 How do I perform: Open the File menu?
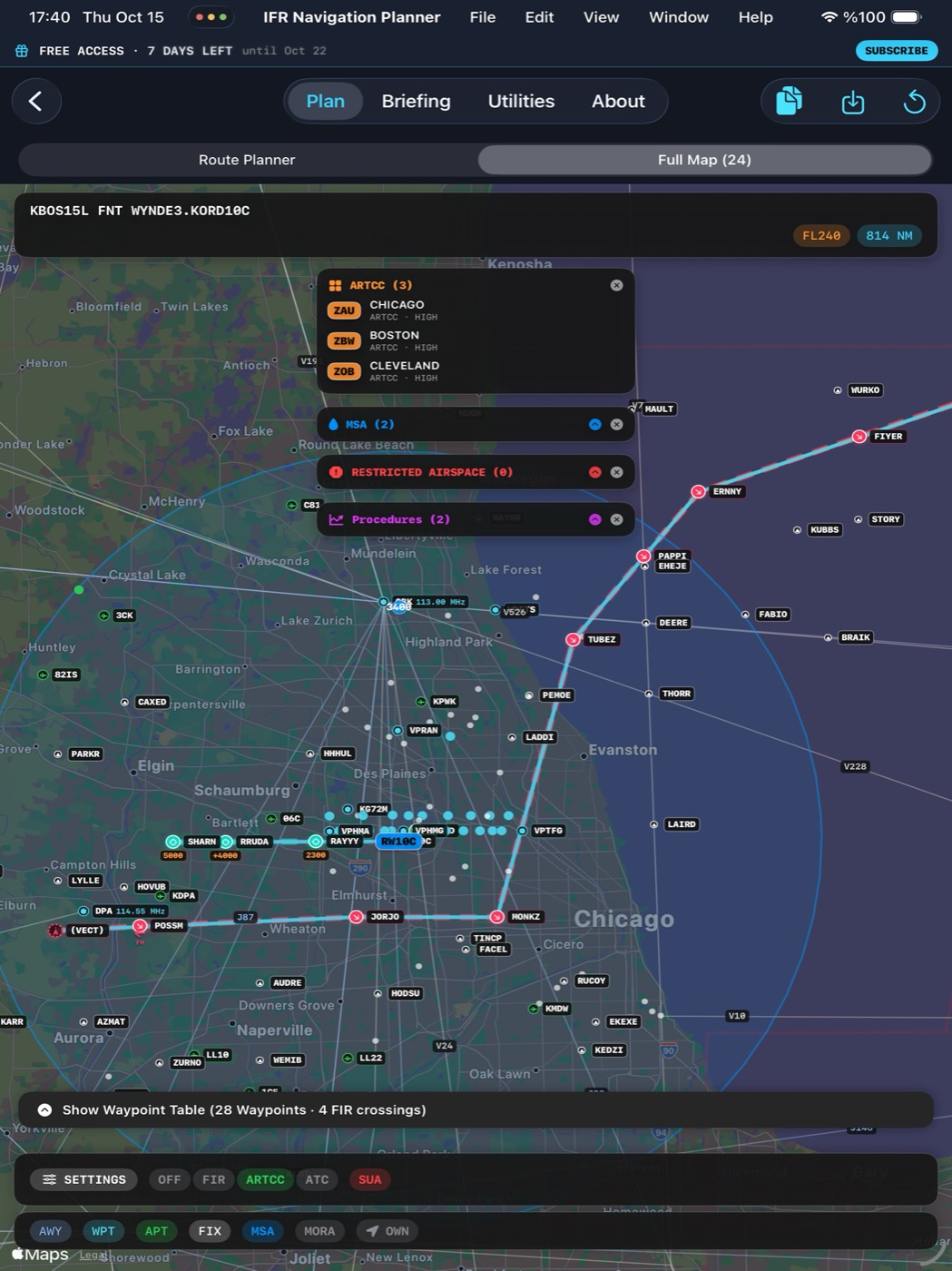482,17
